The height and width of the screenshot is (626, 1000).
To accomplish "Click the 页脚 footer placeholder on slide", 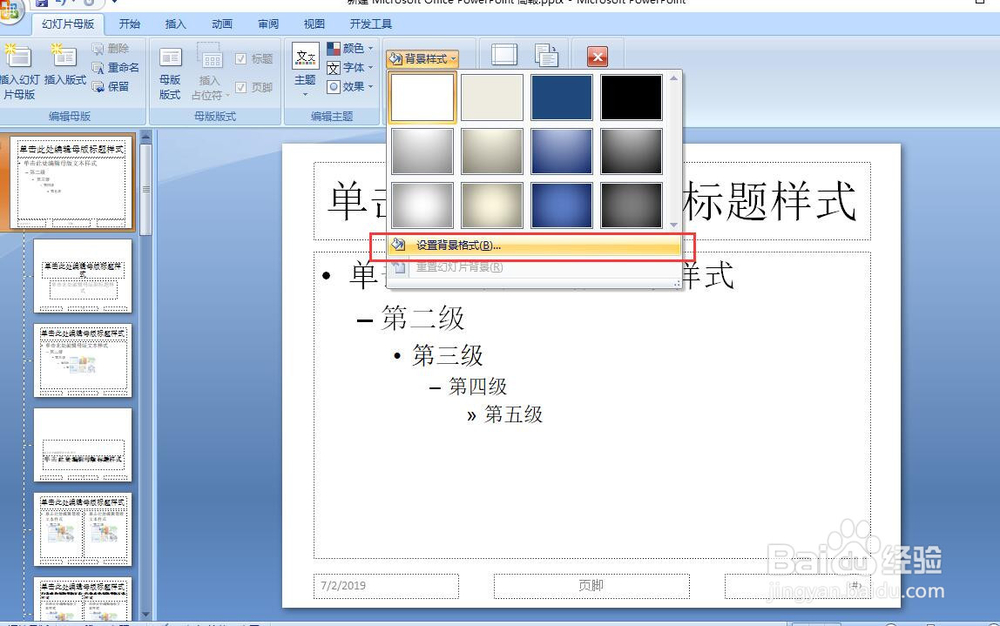I will pos(591,586).
